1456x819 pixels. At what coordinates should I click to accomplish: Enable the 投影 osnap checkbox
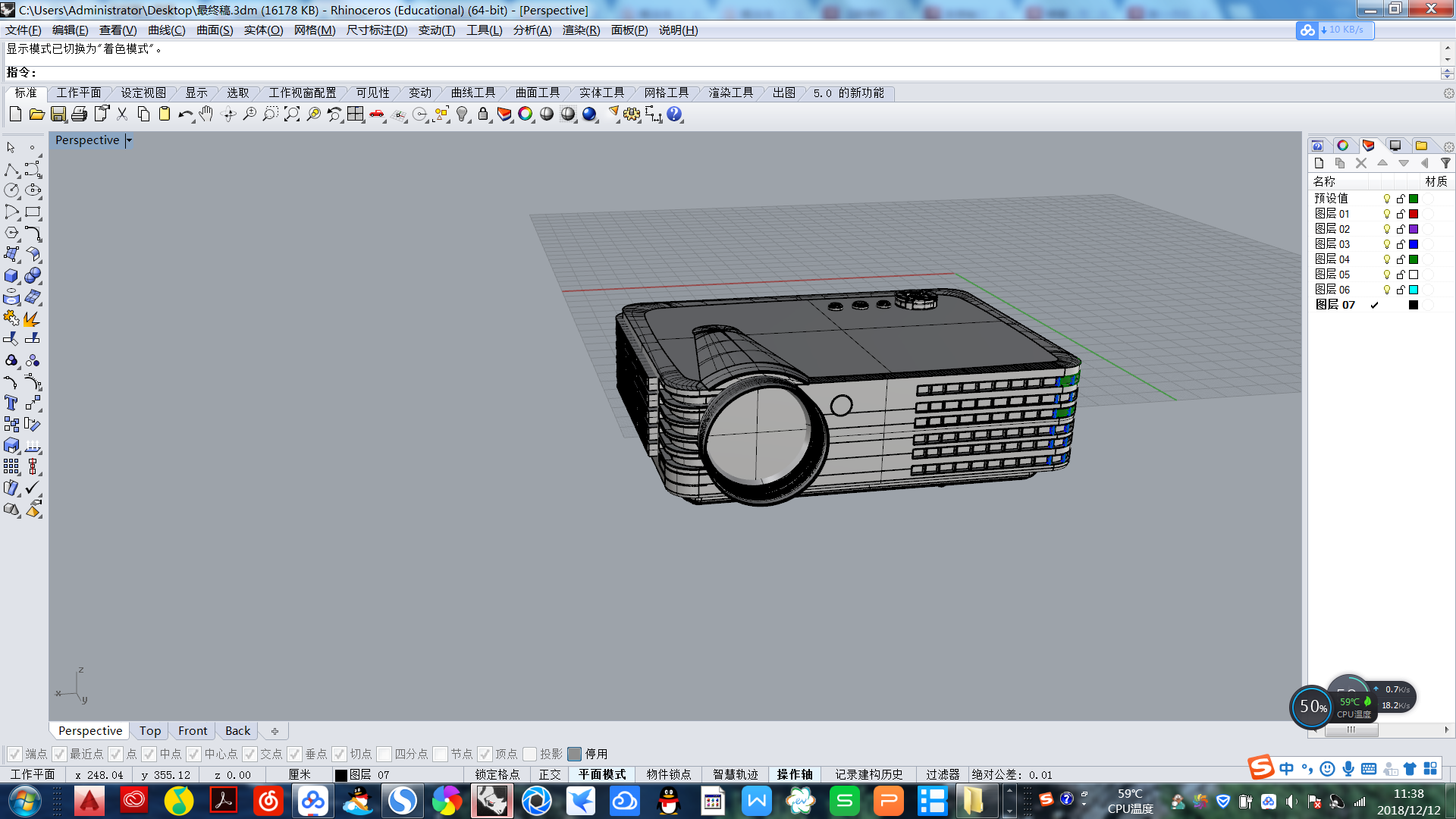(x=530, y=754)
